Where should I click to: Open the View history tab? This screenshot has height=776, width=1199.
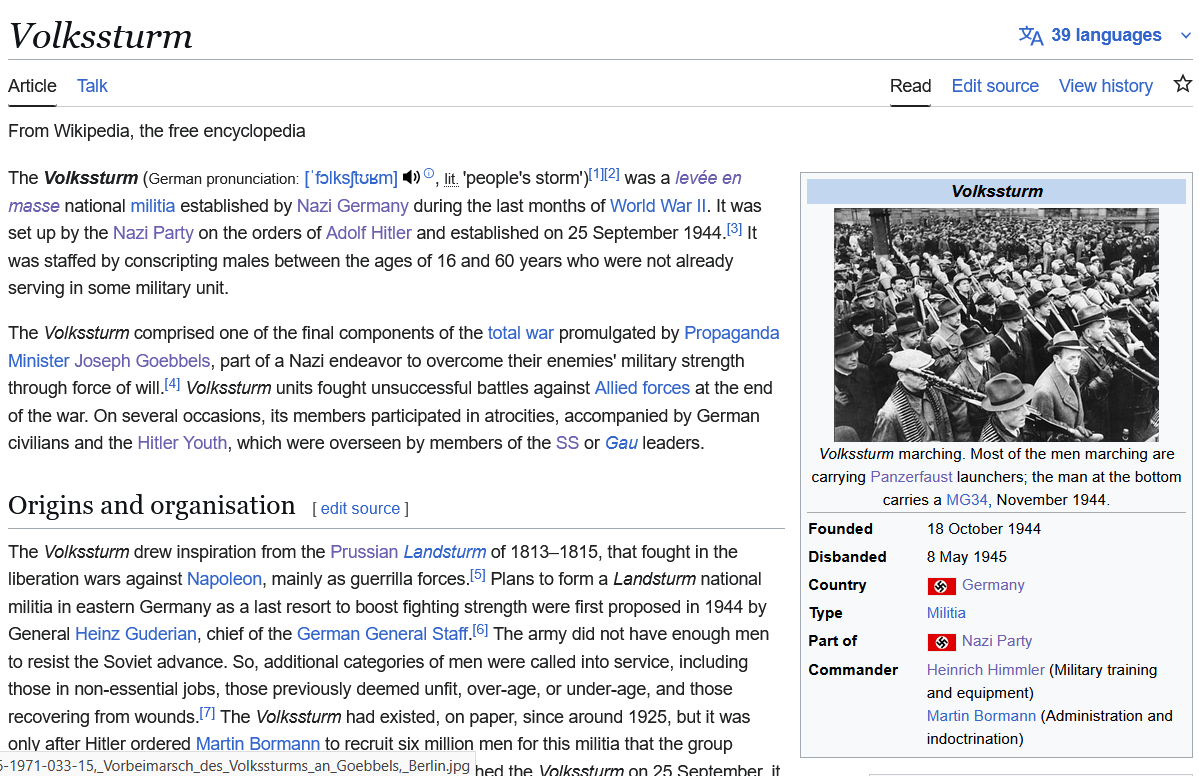(1106, 86)
